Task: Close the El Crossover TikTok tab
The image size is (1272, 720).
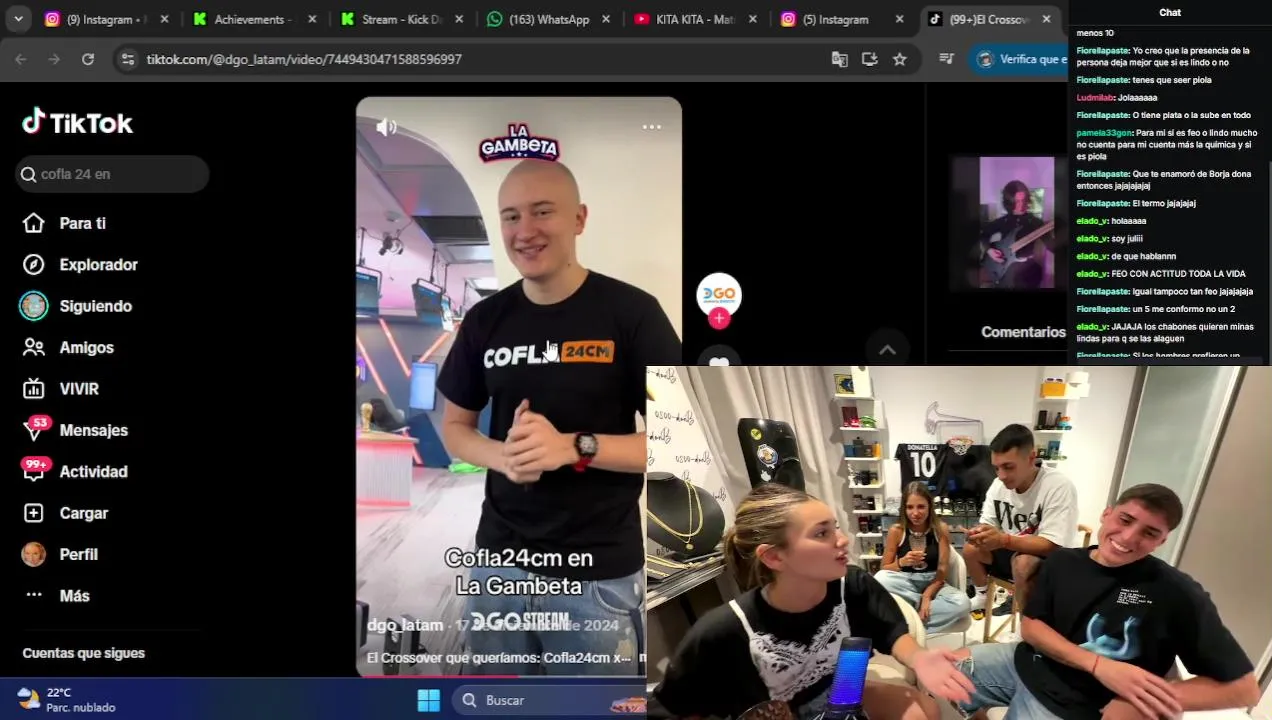Action: pyautogui.click(x=1046, y=19)
